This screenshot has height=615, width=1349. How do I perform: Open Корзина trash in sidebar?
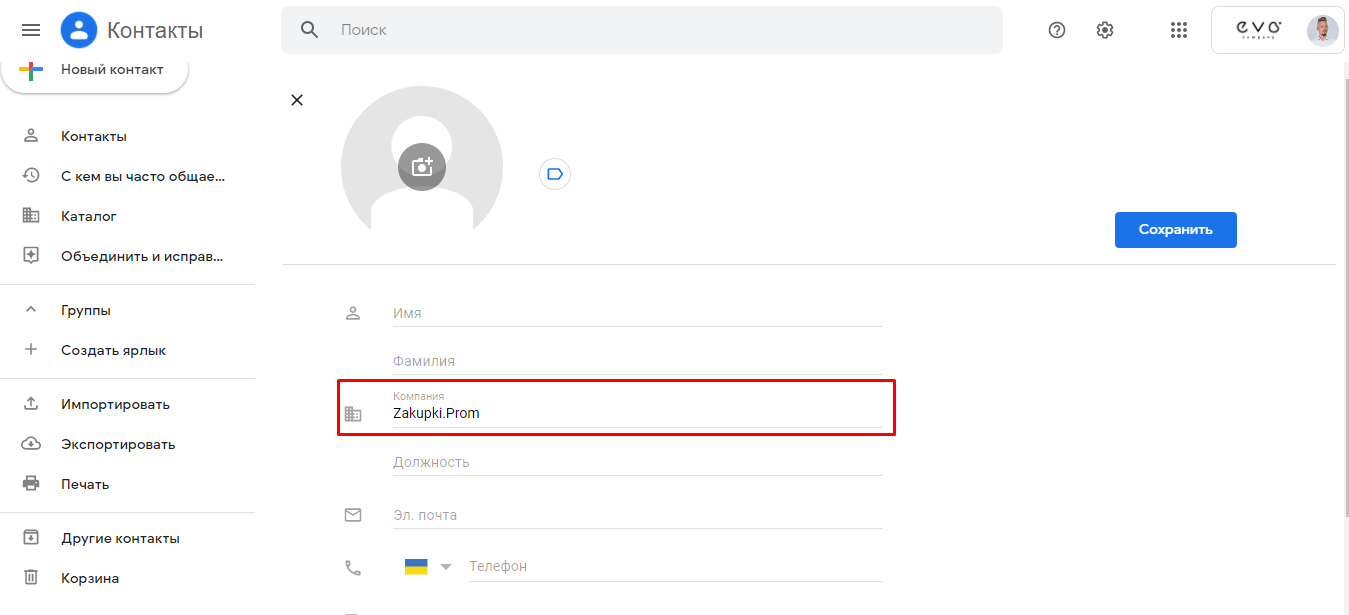tap(89, 578)
